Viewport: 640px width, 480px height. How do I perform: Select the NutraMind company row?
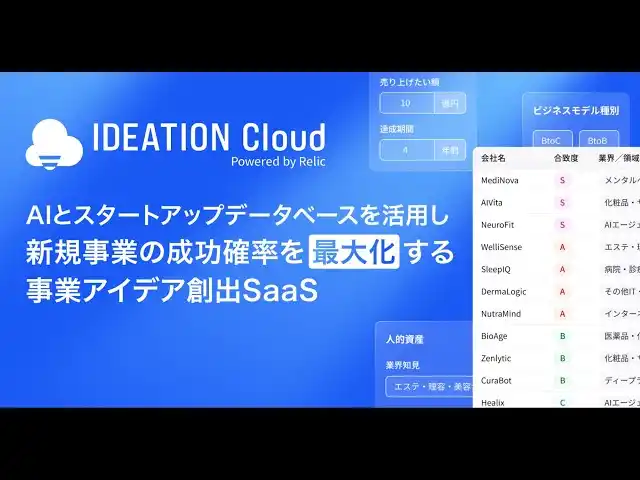[556, 314]
